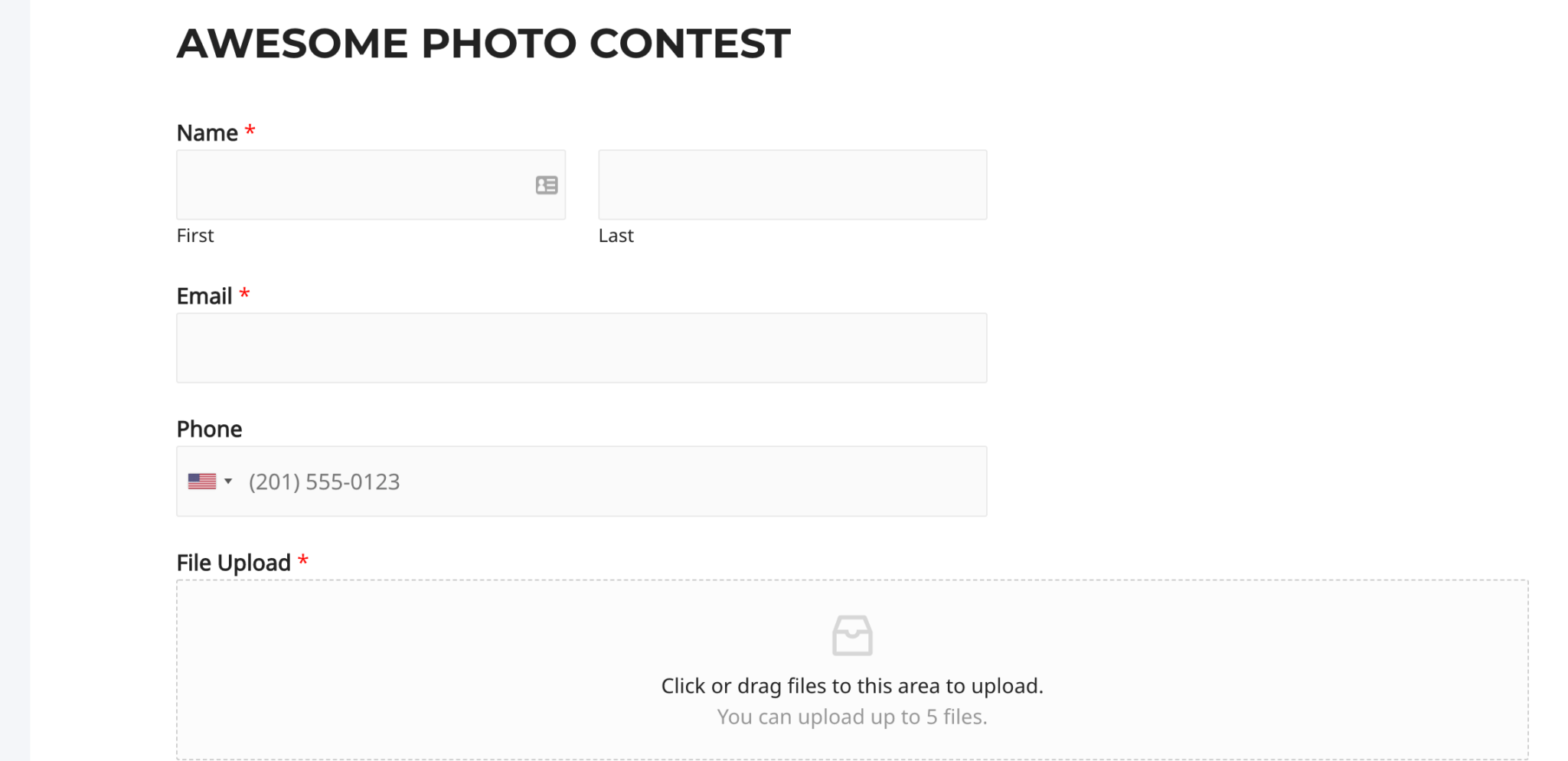The image size is (1568, 761).
Task: Click the 'Last' sublabel under the name field
Action: (x=616, y=236)
